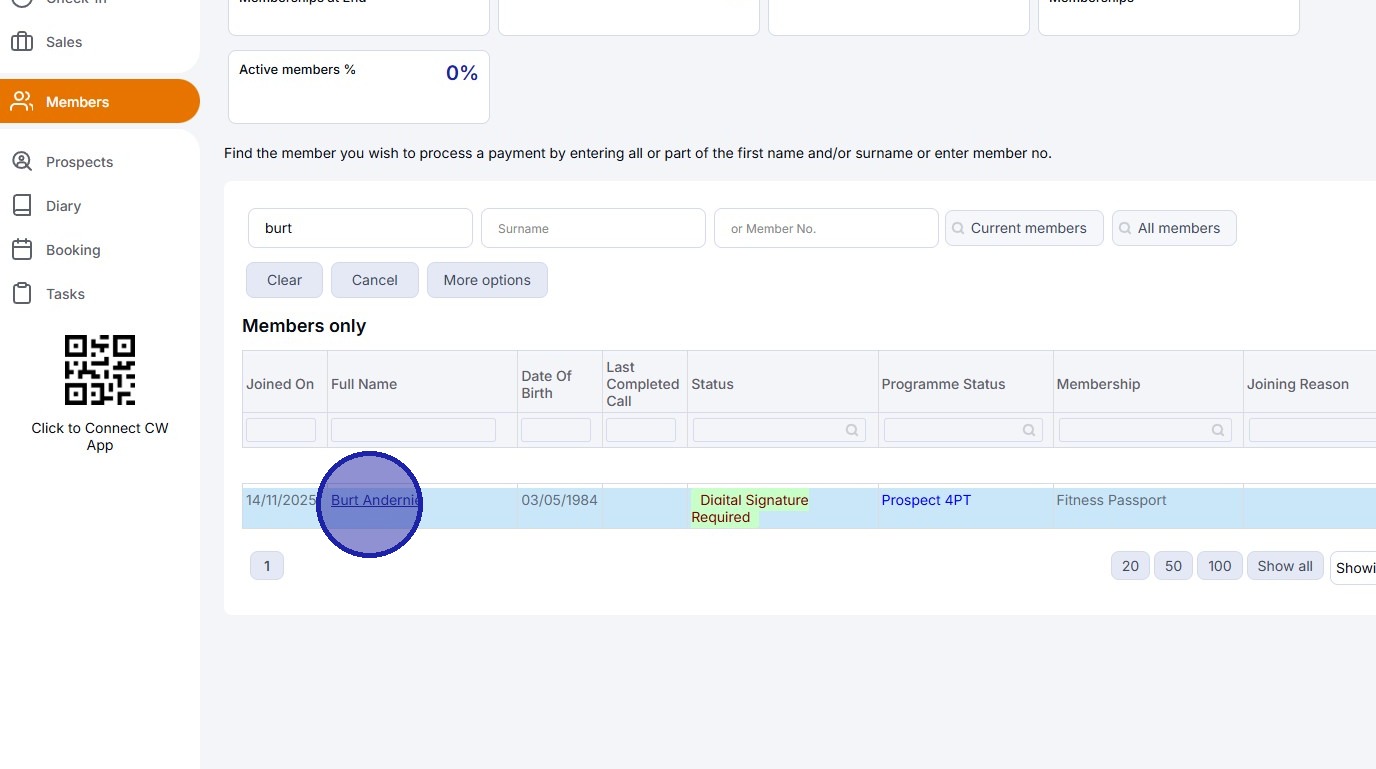Clear the search fields
The height and width of the screenshot is (769, 1376).
point(284,280)
